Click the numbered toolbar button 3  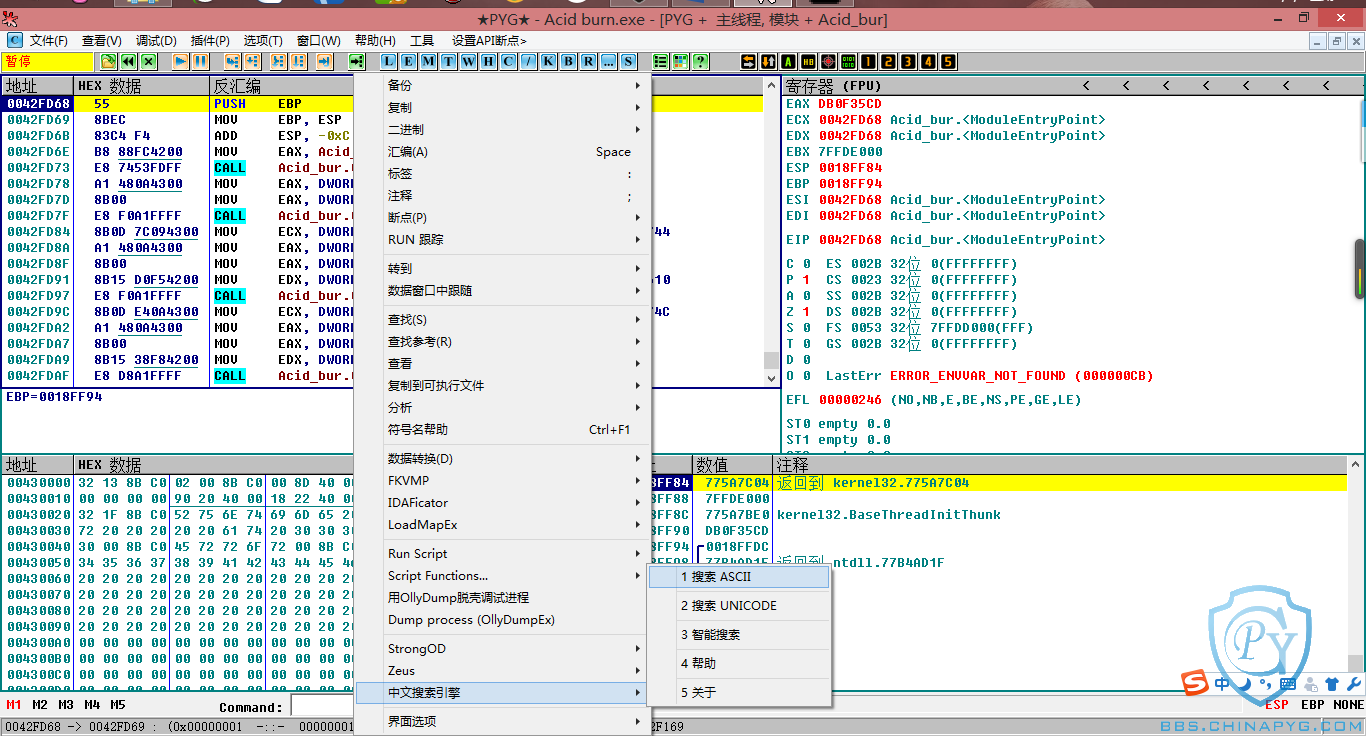[908, 61]
